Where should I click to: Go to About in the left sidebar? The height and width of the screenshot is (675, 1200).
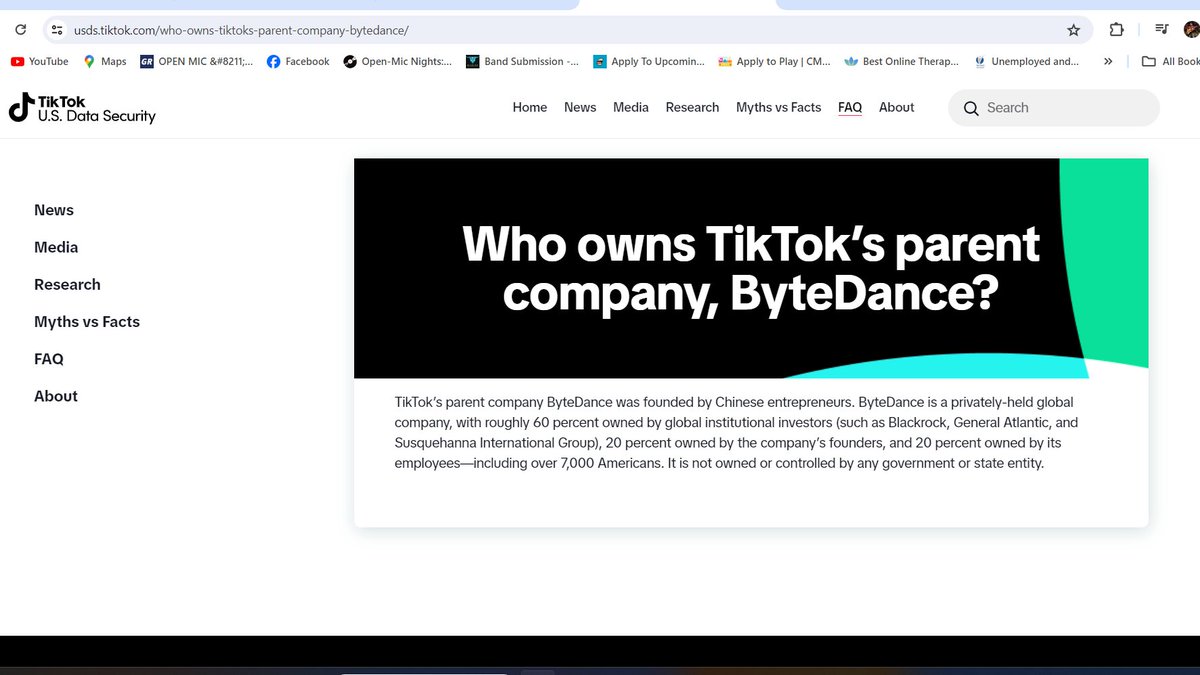pyautogui.click(x=56, y=396)
